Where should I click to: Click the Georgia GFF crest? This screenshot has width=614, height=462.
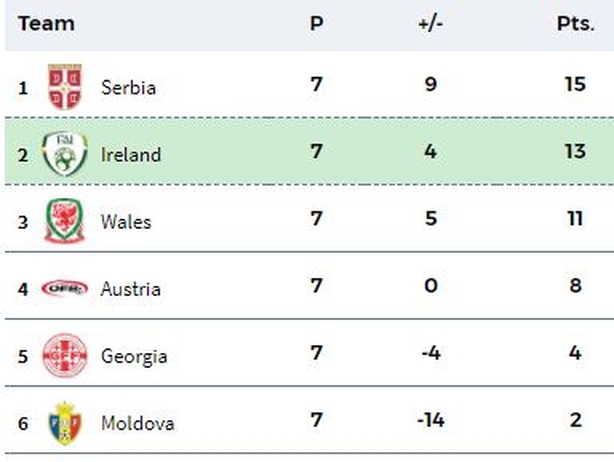click(65, 356)
